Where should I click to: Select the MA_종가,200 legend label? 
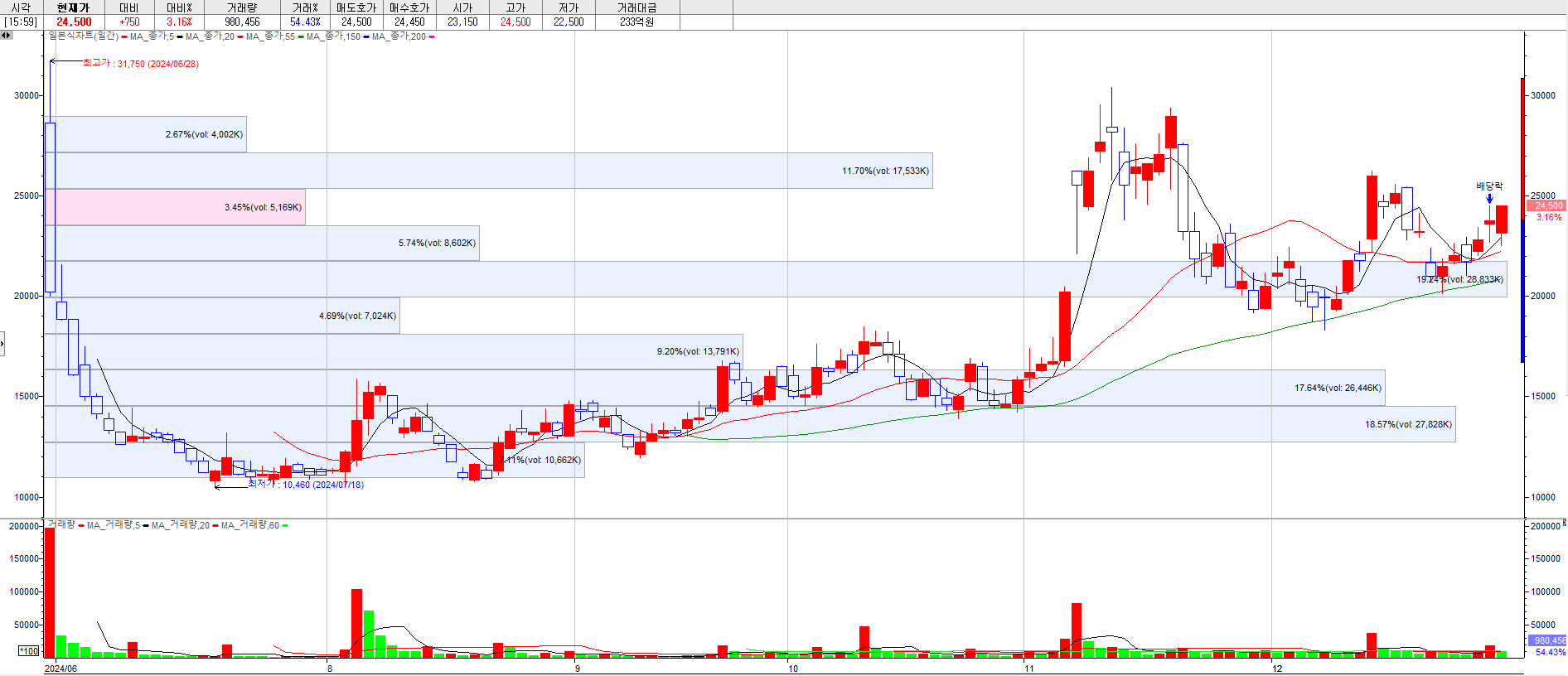[x=399, y=36]
